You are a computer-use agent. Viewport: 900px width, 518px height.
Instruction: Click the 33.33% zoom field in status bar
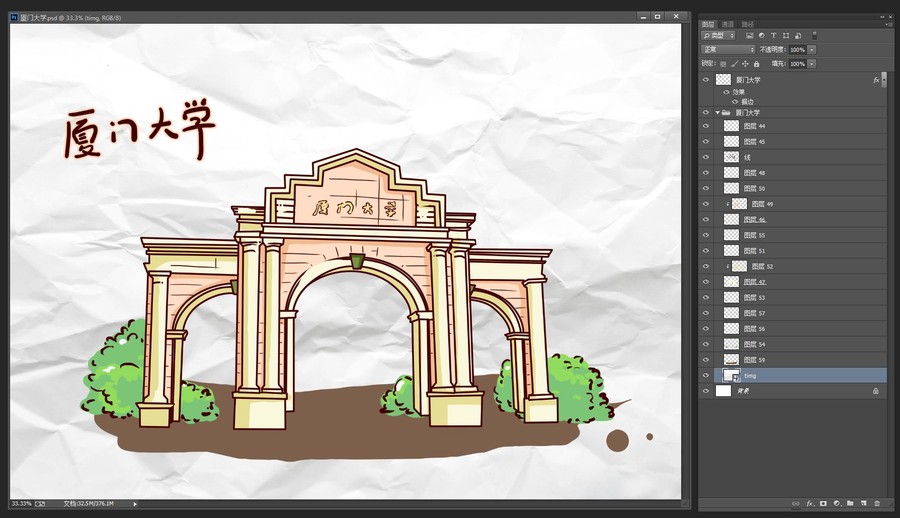tap(21, 504)
